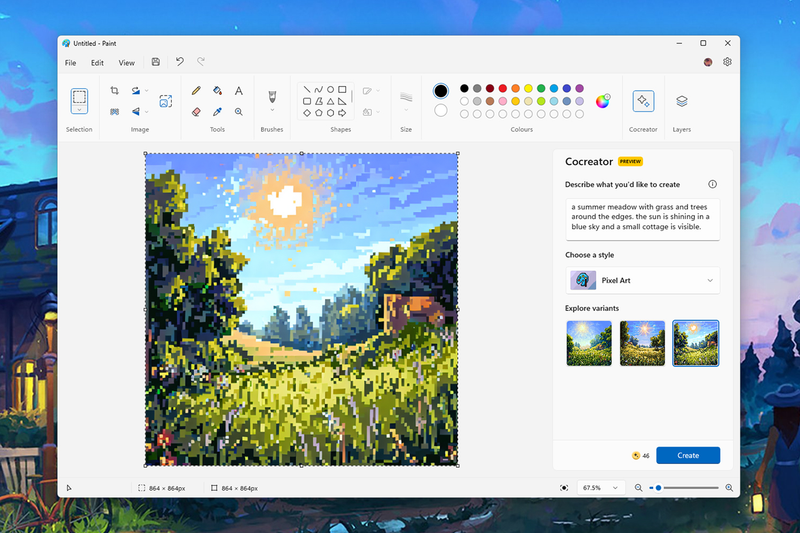Select the primary black Colour 1 circle
The height and width of the screenshot is (533, 800).
(x=441, y=91)
